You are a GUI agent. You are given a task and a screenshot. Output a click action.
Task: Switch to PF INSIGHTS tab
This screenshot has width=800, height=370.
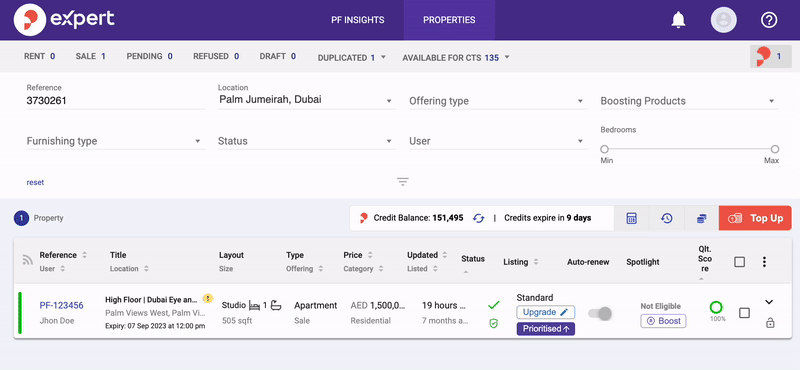[x=358, y=20]
